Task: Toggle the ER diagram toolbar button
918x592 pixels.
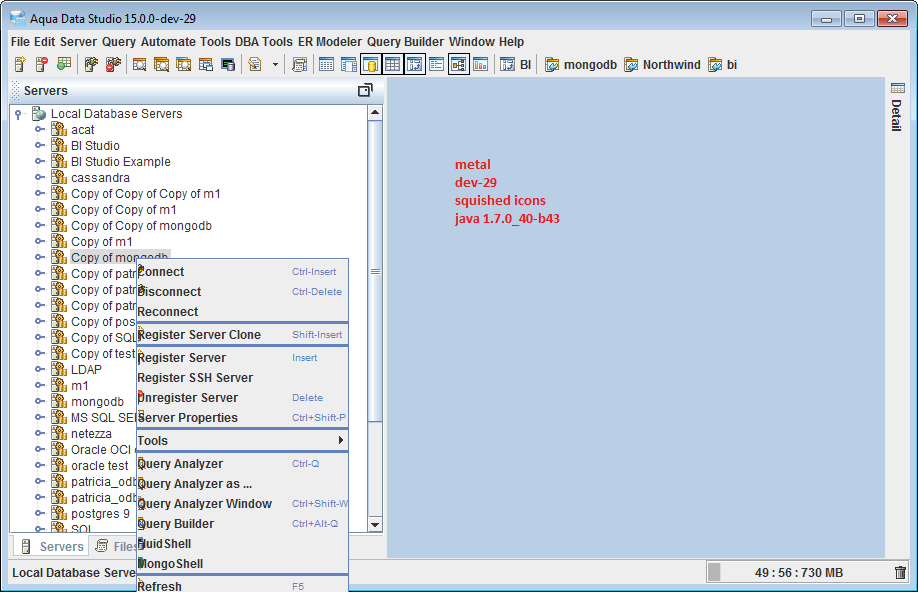Action: pos(458,64)
